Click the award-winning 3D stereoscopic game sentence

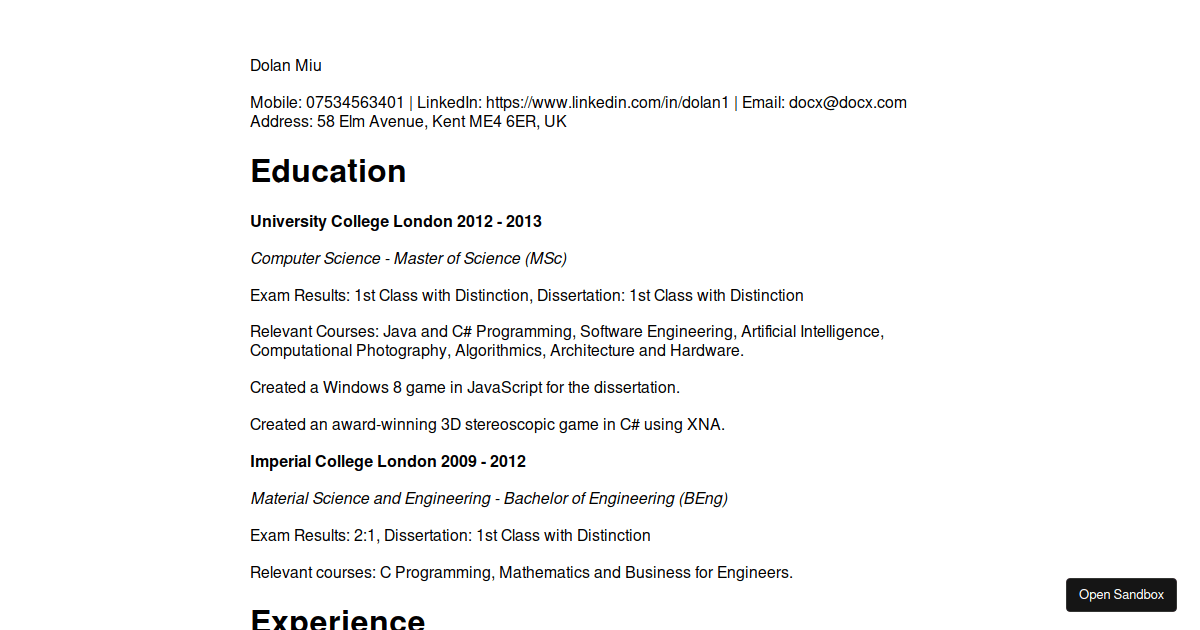point(487,424)
